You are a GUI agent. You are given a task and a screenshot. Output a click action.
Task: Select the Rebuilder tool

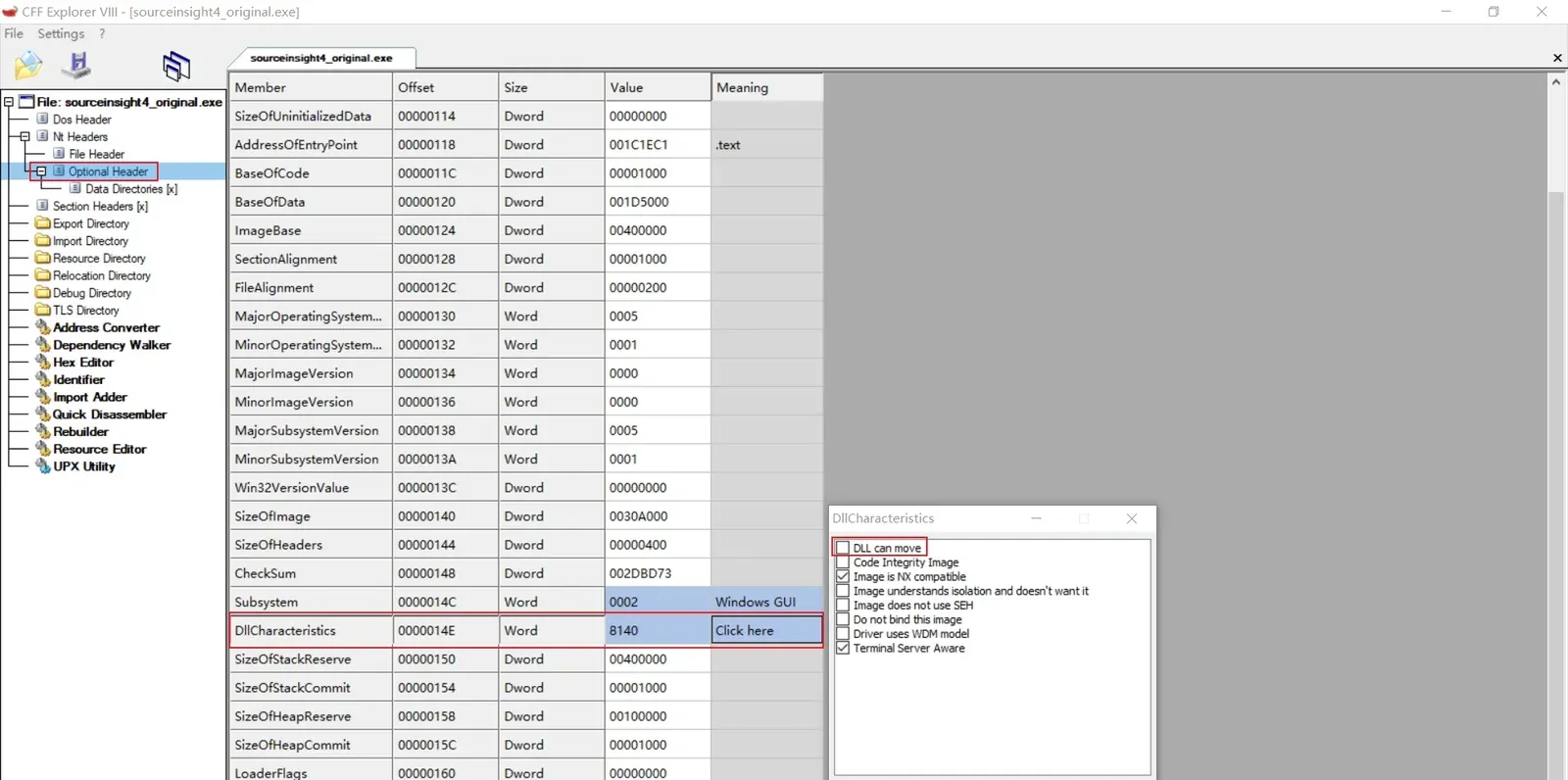click(x=80, y=431)
